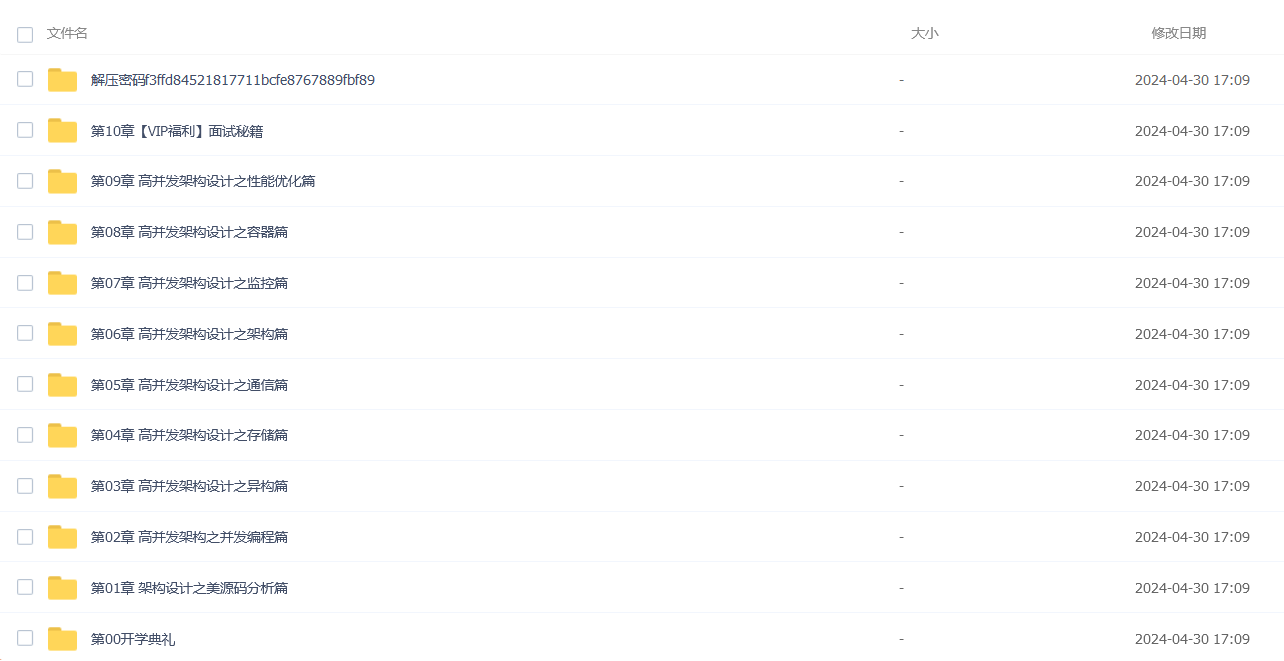Open the 第07章 监控篇 folder icon
The height and width of the screenshot is (661, 1284).
click(62, 283)
